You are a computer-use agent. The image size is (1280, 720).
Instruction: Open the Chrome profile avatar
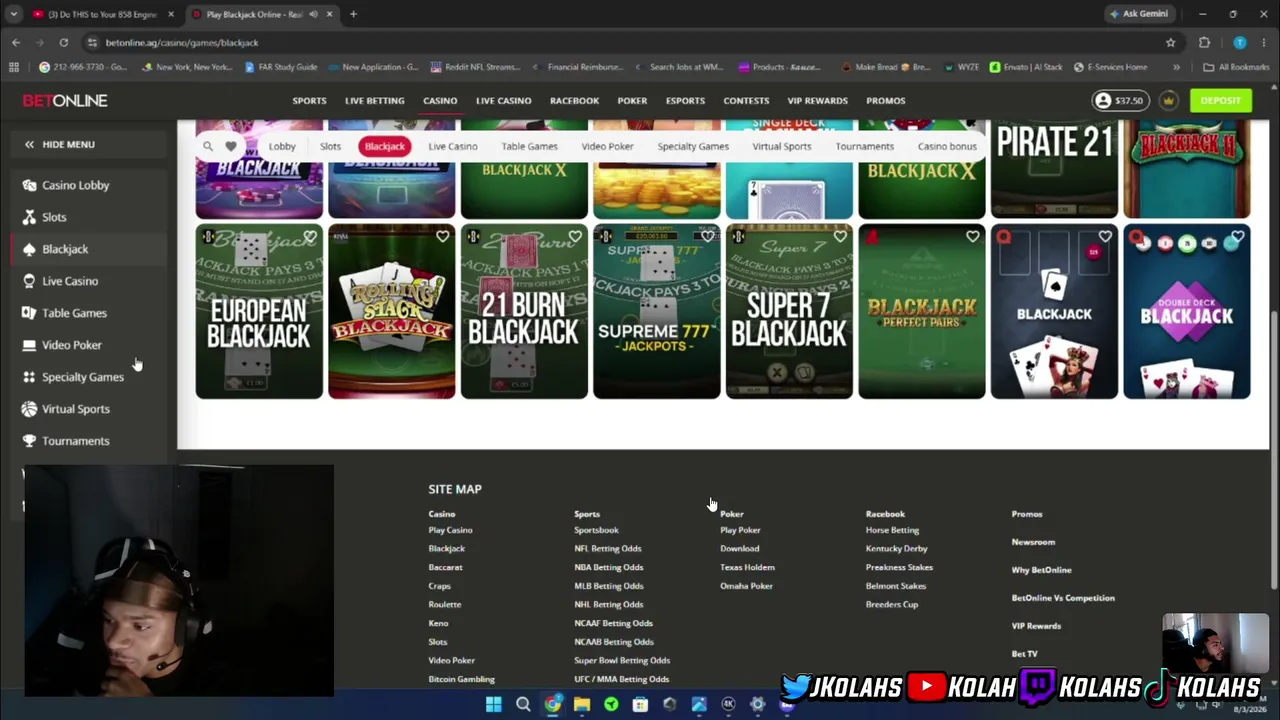[1240, 43]
